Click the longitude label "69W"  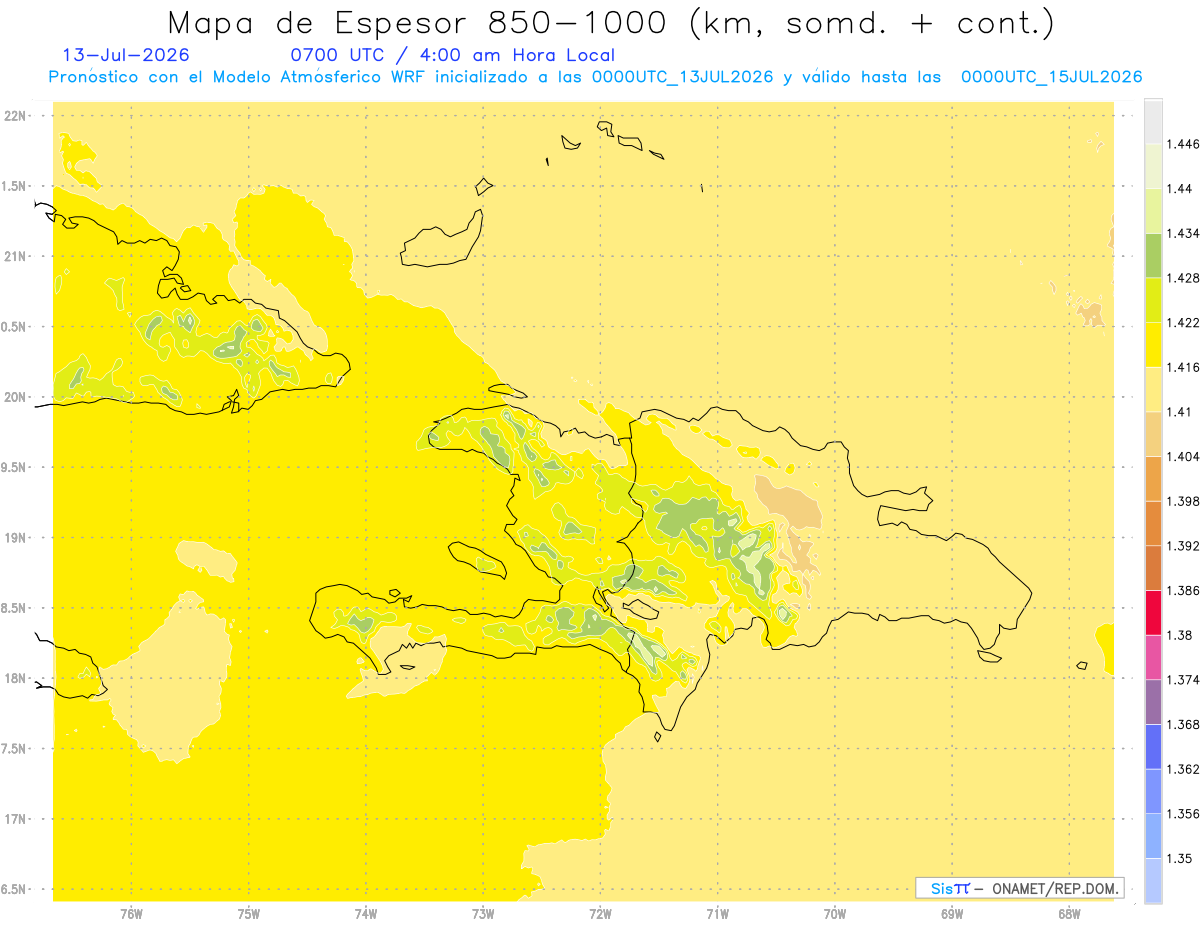(952, 913)
